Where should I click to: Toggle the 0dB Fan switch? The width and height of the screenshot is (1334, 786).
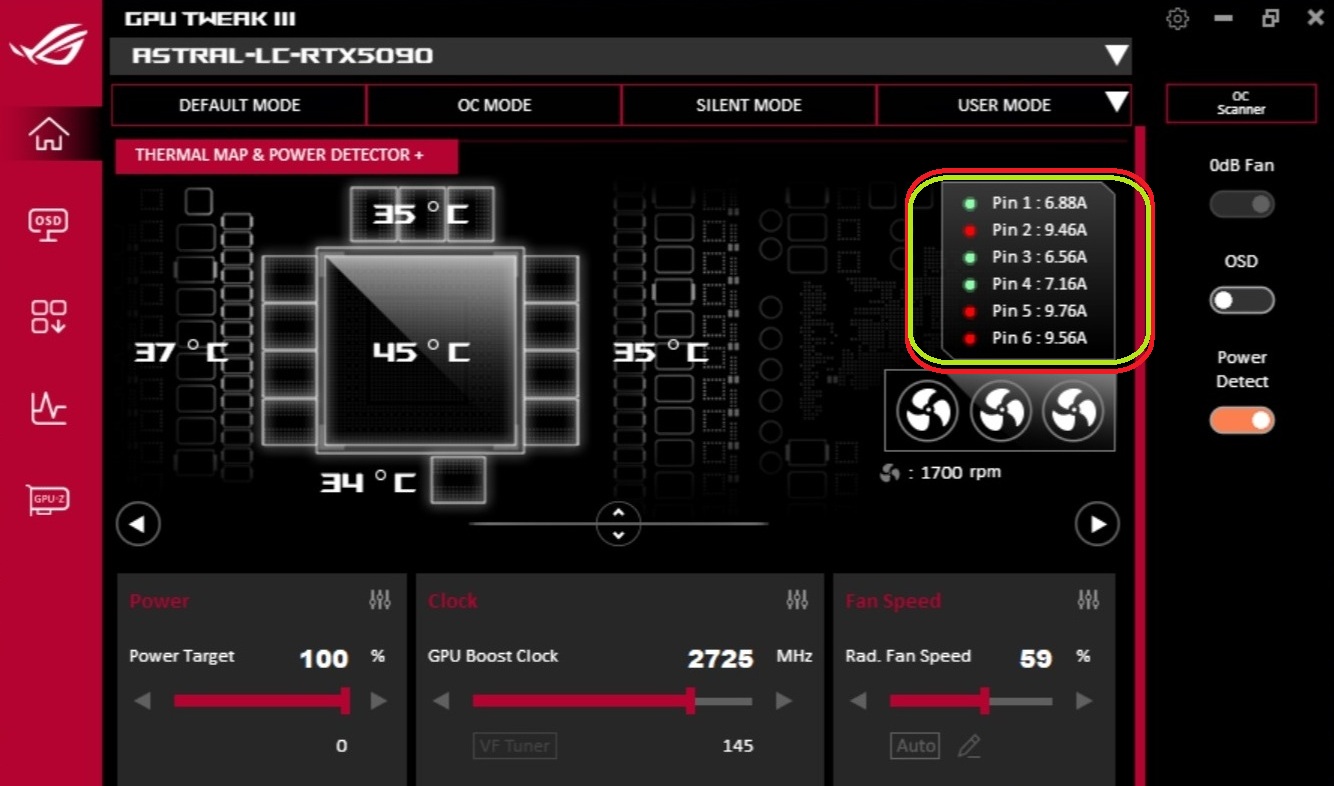[1242, 204]
